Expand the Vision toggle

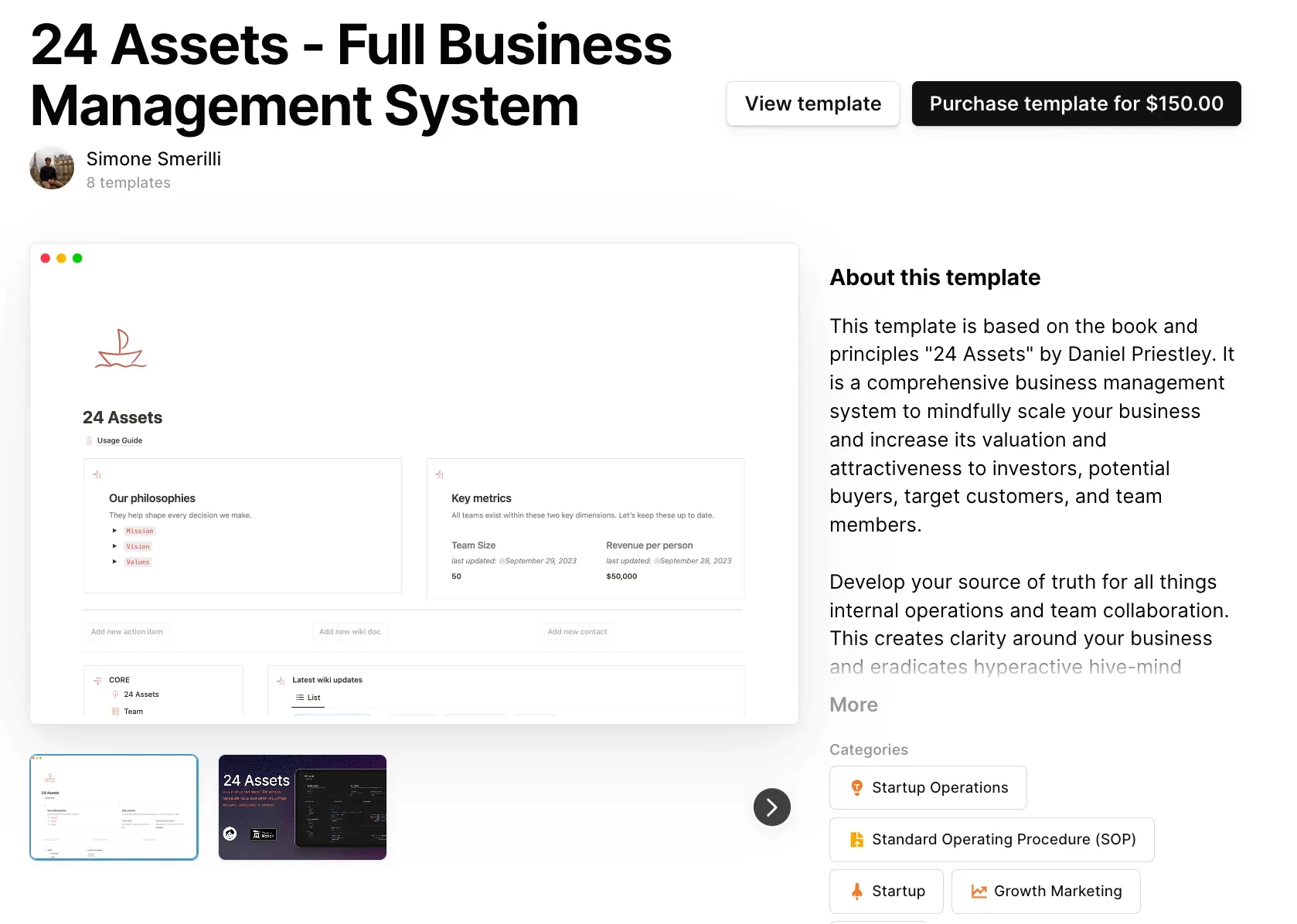click(114, 546)
